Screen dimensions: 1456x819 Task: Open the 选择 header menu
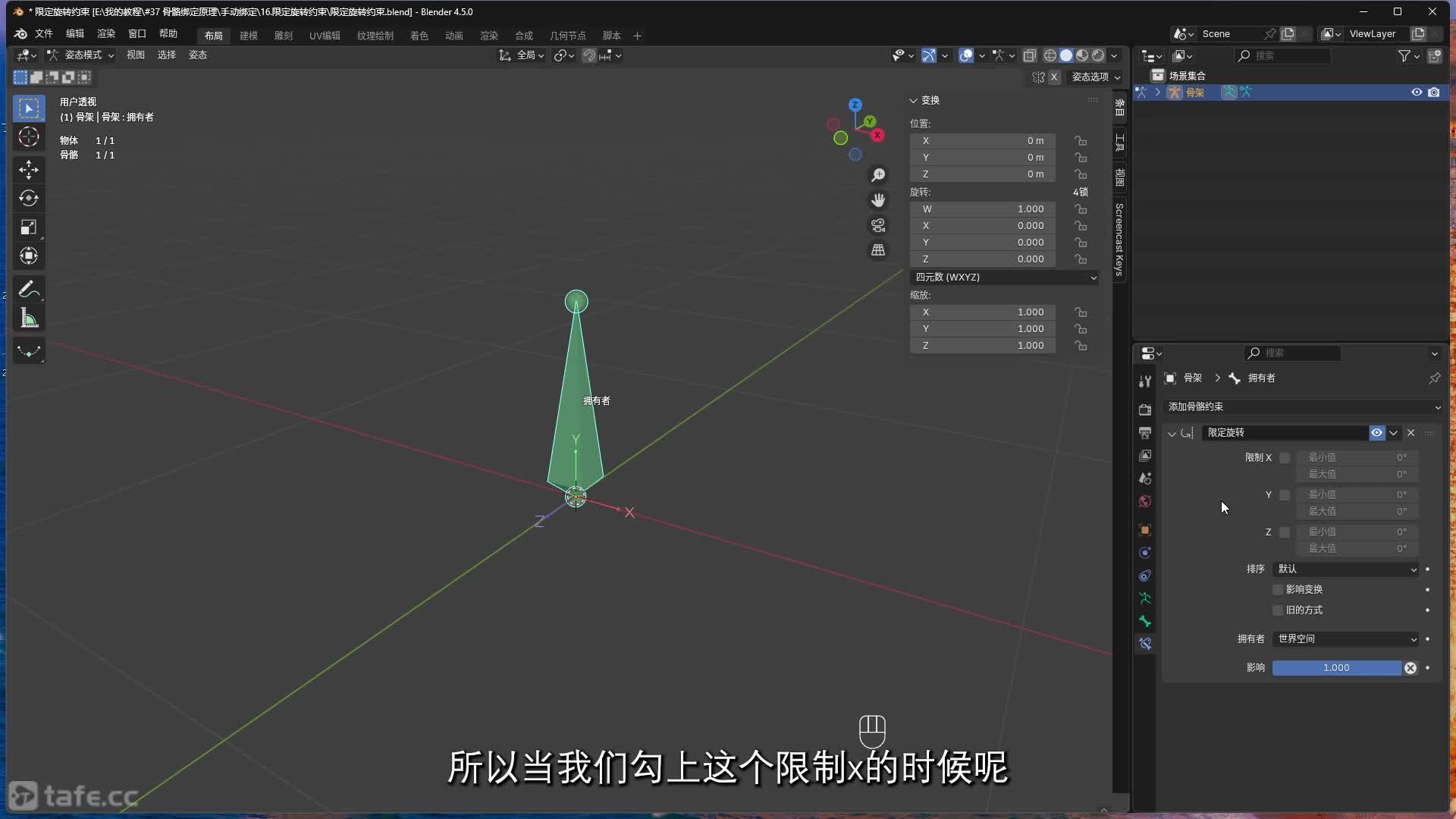coord(167,55)
